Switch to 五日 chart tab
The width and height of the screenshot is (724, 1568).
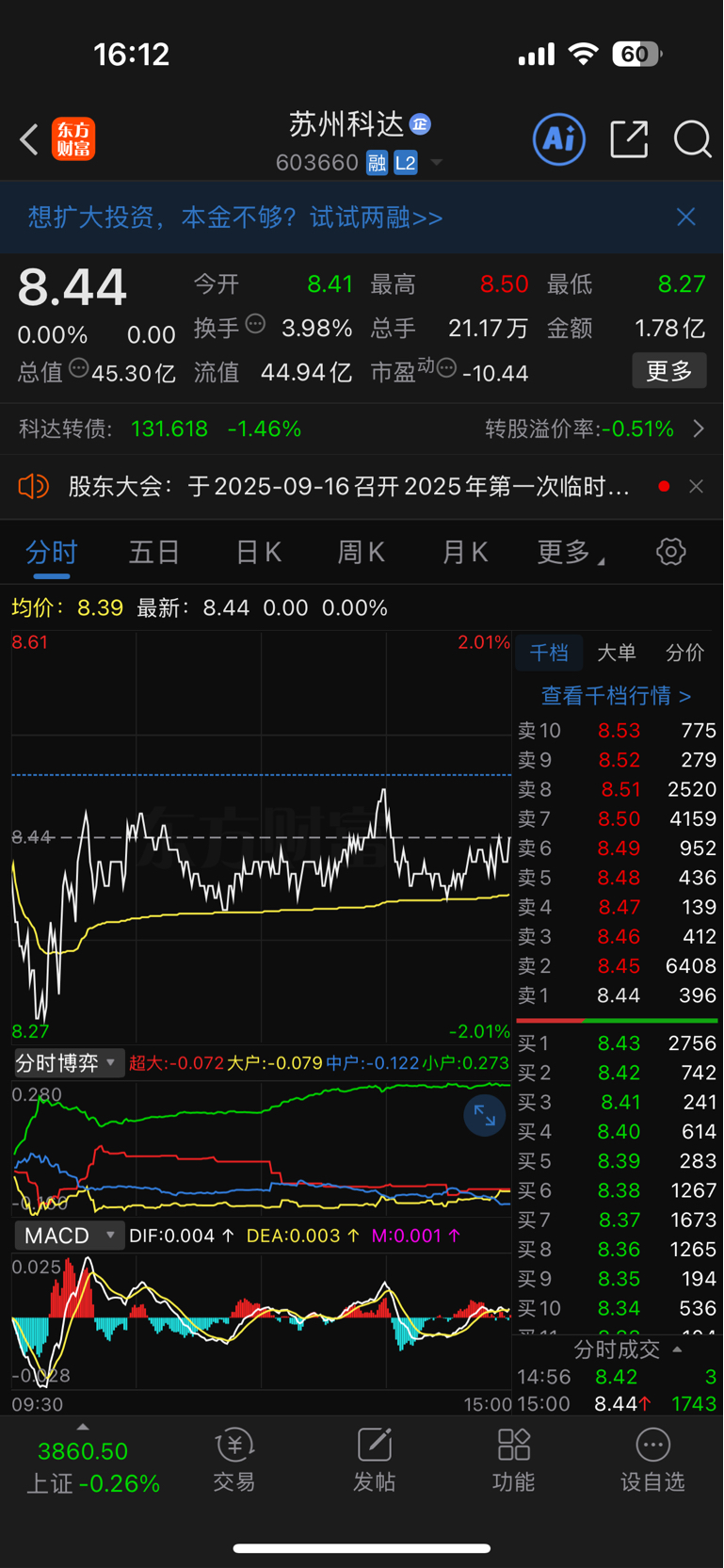point(154,553)
